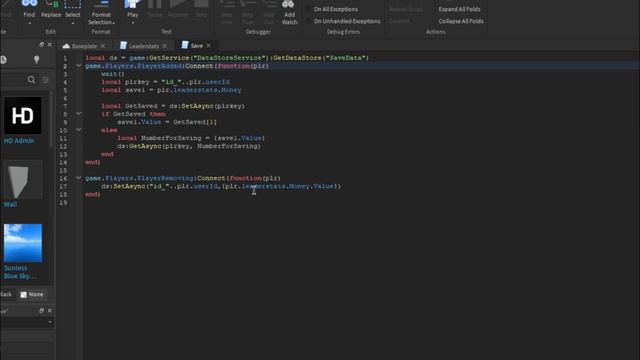Click the Save script icon on tab
The height and width of the screenshot is (360, 640).
(x=185, y=45)
